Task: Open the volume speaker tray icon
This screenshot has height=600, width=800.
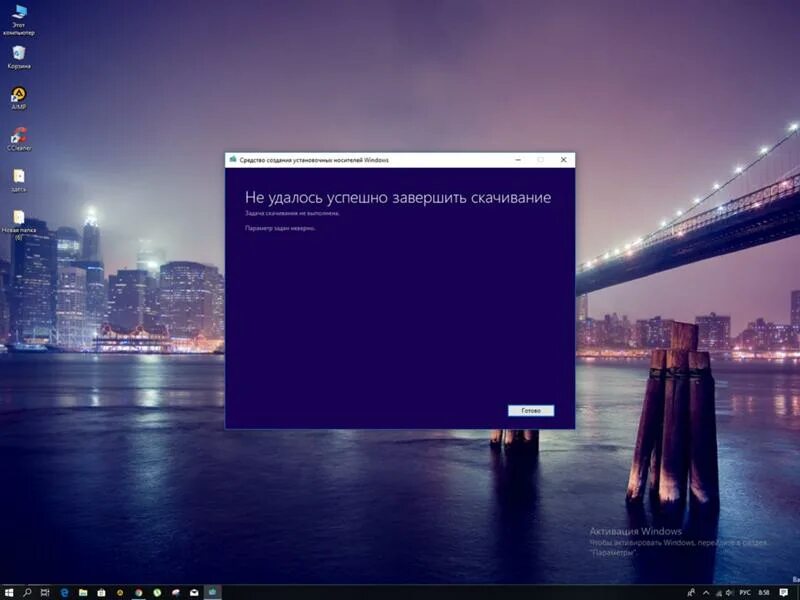Action: [729, 592]
